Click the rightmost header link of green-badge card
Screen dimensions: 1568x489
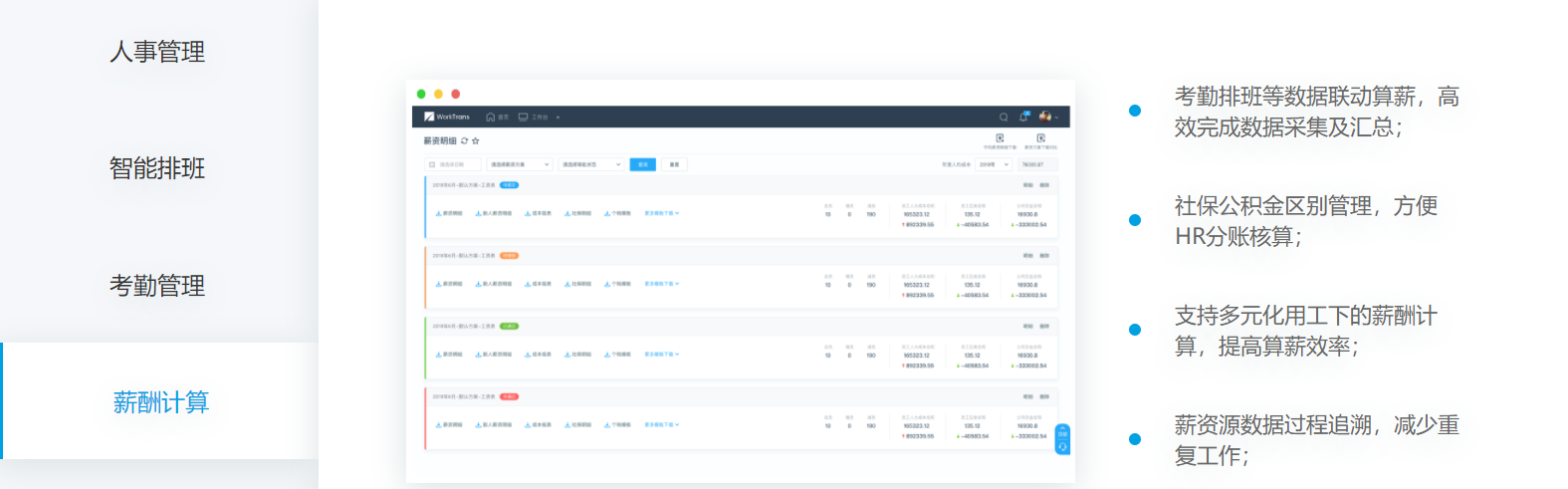[1044, 326]
